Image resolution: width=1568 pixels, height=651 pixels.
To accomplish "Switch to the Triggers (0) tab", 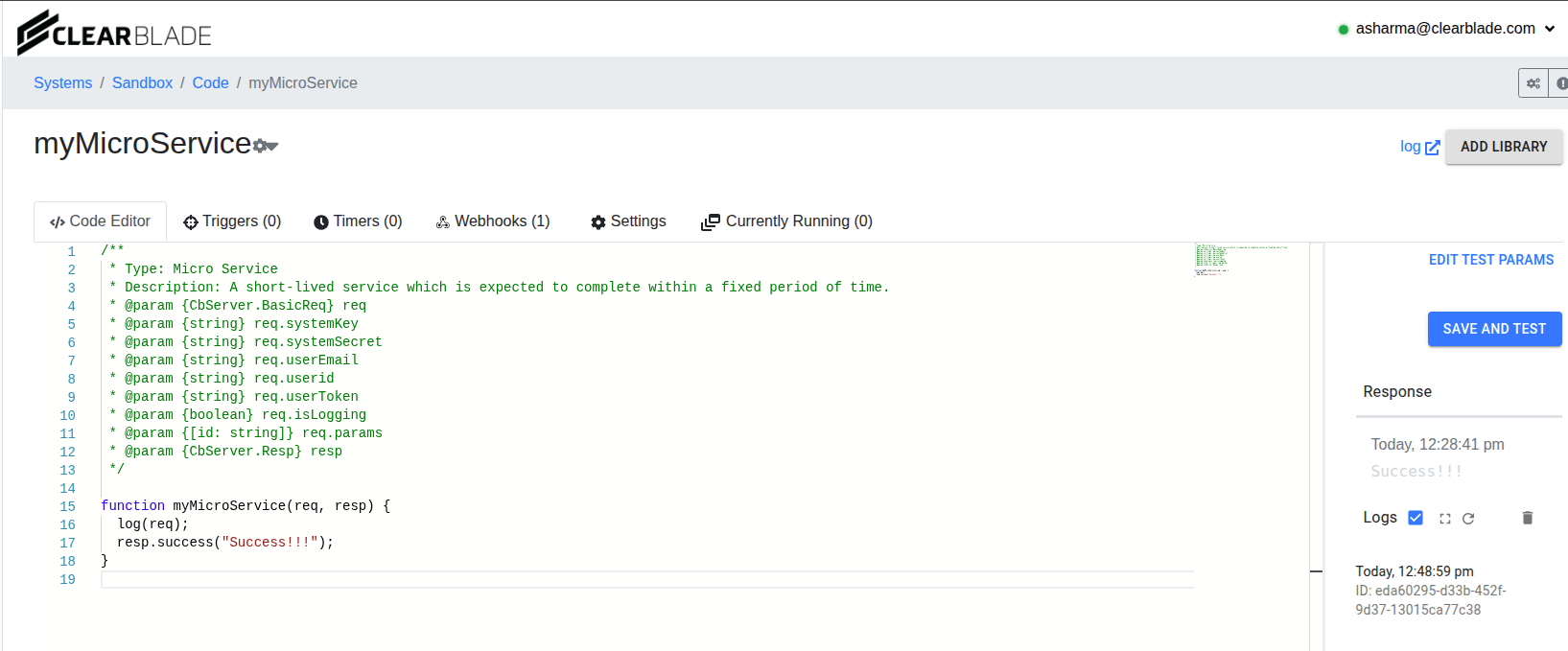I will pyautogui.click(x=232, y=221).
